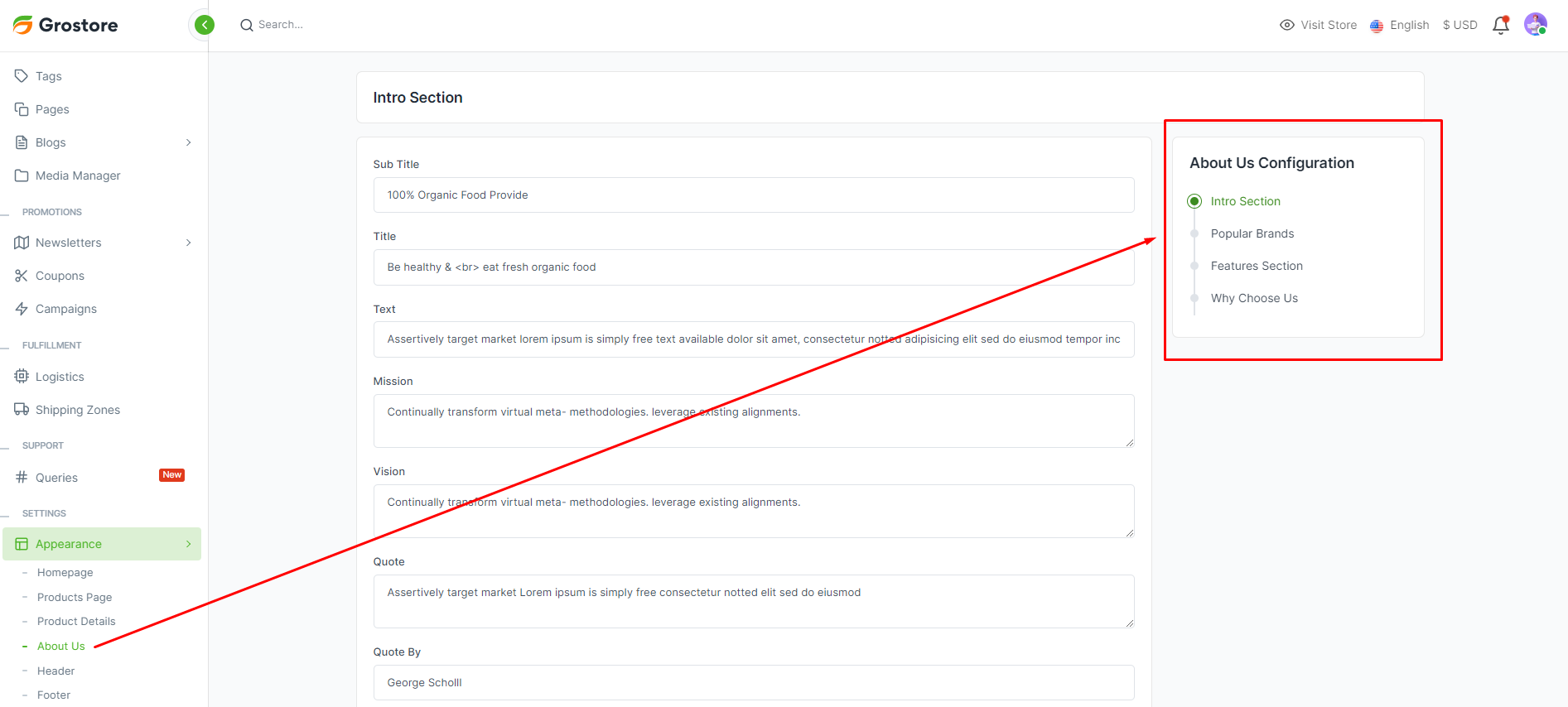Click the Sub Title input field
The height and width of the screenshot is (707, 1568).
(x=753, y=195)
